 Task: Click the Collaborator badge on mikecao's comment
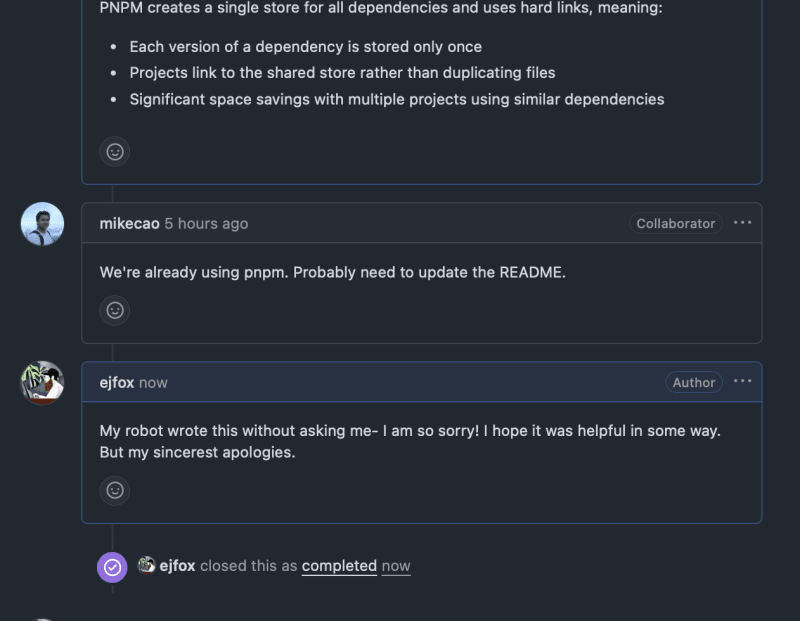(x=675, y=223)
